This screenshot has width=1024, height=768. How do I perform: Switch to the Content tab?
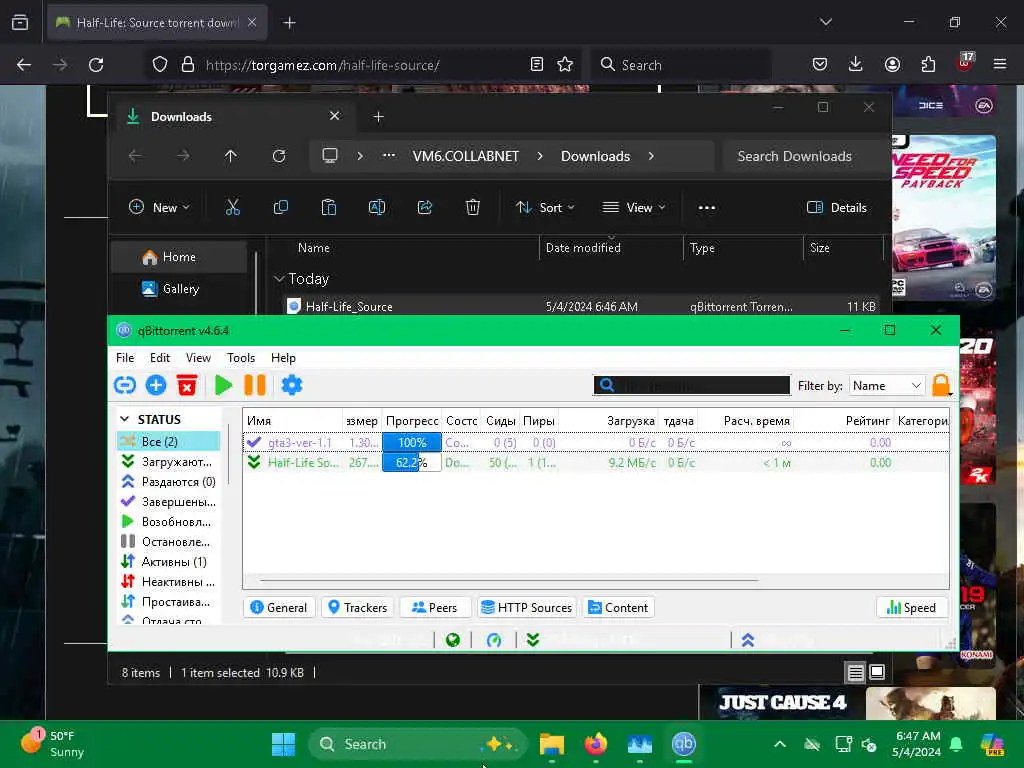[x=618, y=607]
